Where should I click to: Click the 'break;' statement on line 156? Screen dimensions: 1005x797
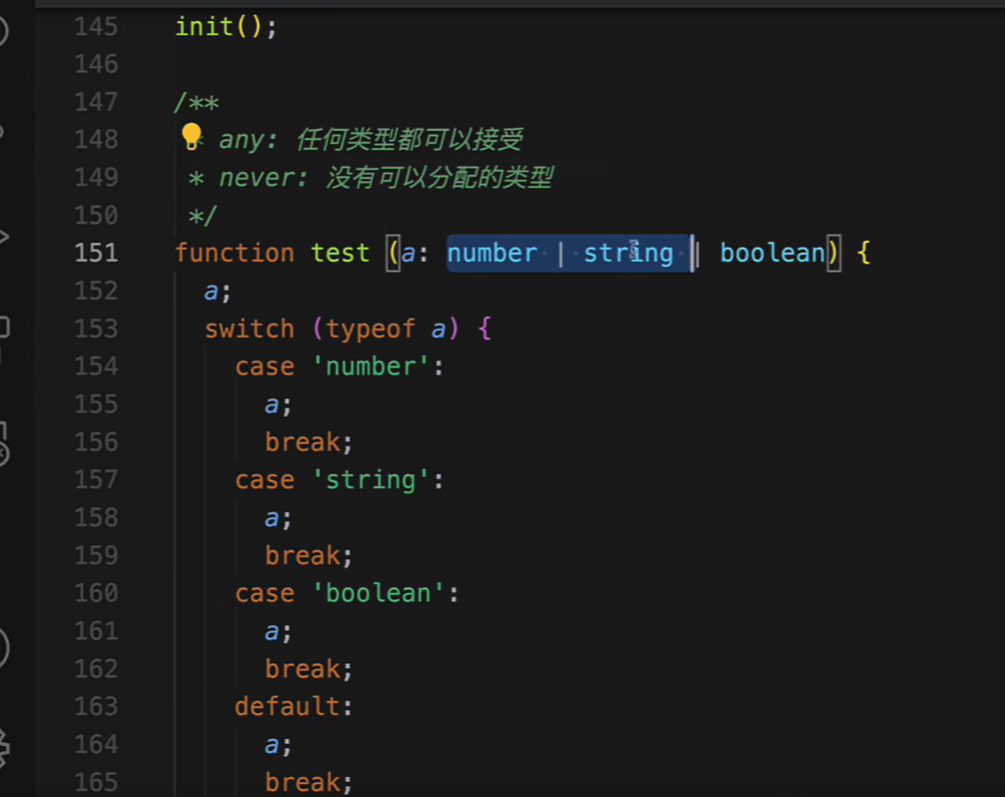pos(303,441)
